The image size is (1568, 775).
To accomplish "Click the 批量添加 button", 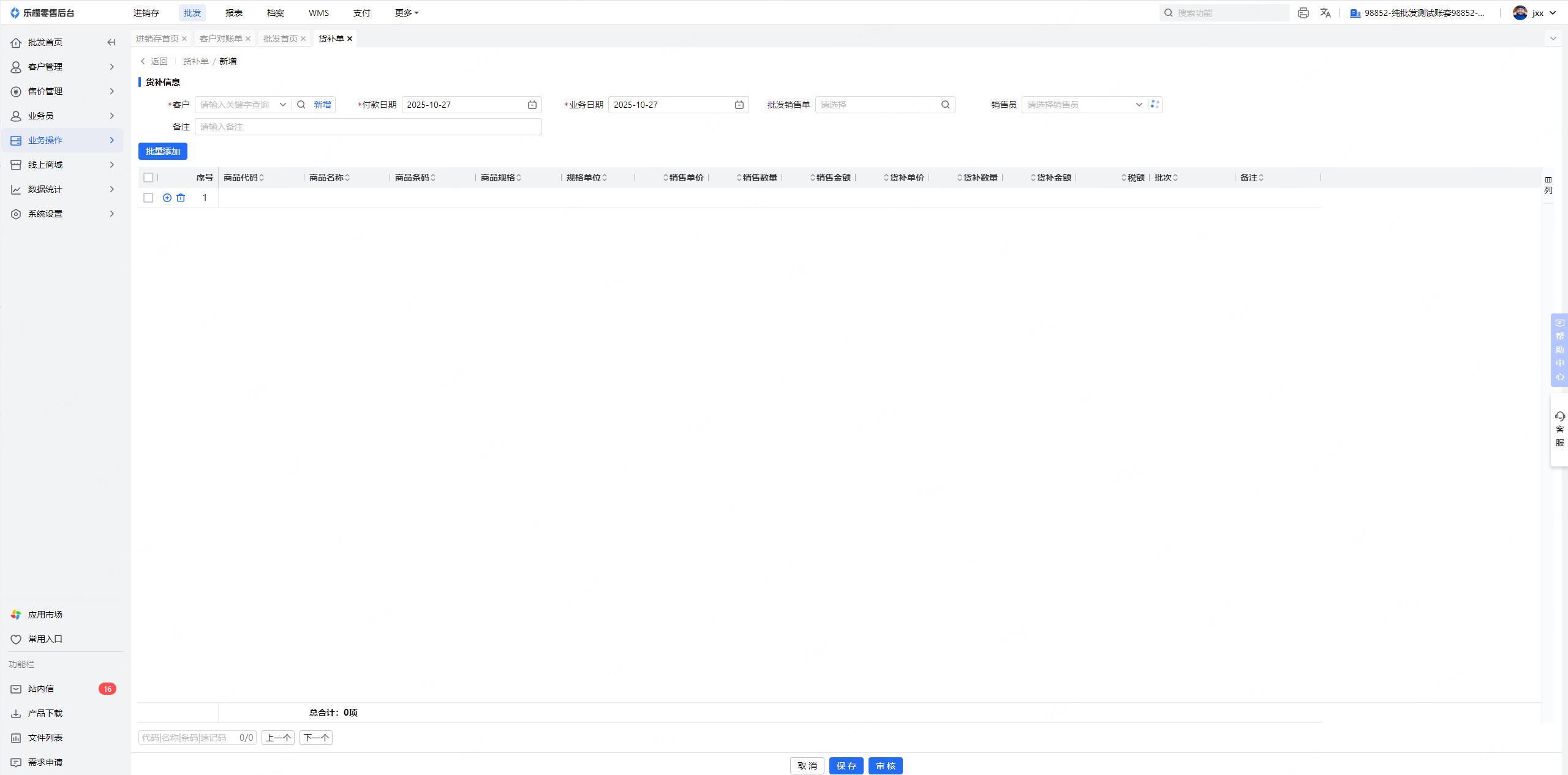I will [163, 151].
